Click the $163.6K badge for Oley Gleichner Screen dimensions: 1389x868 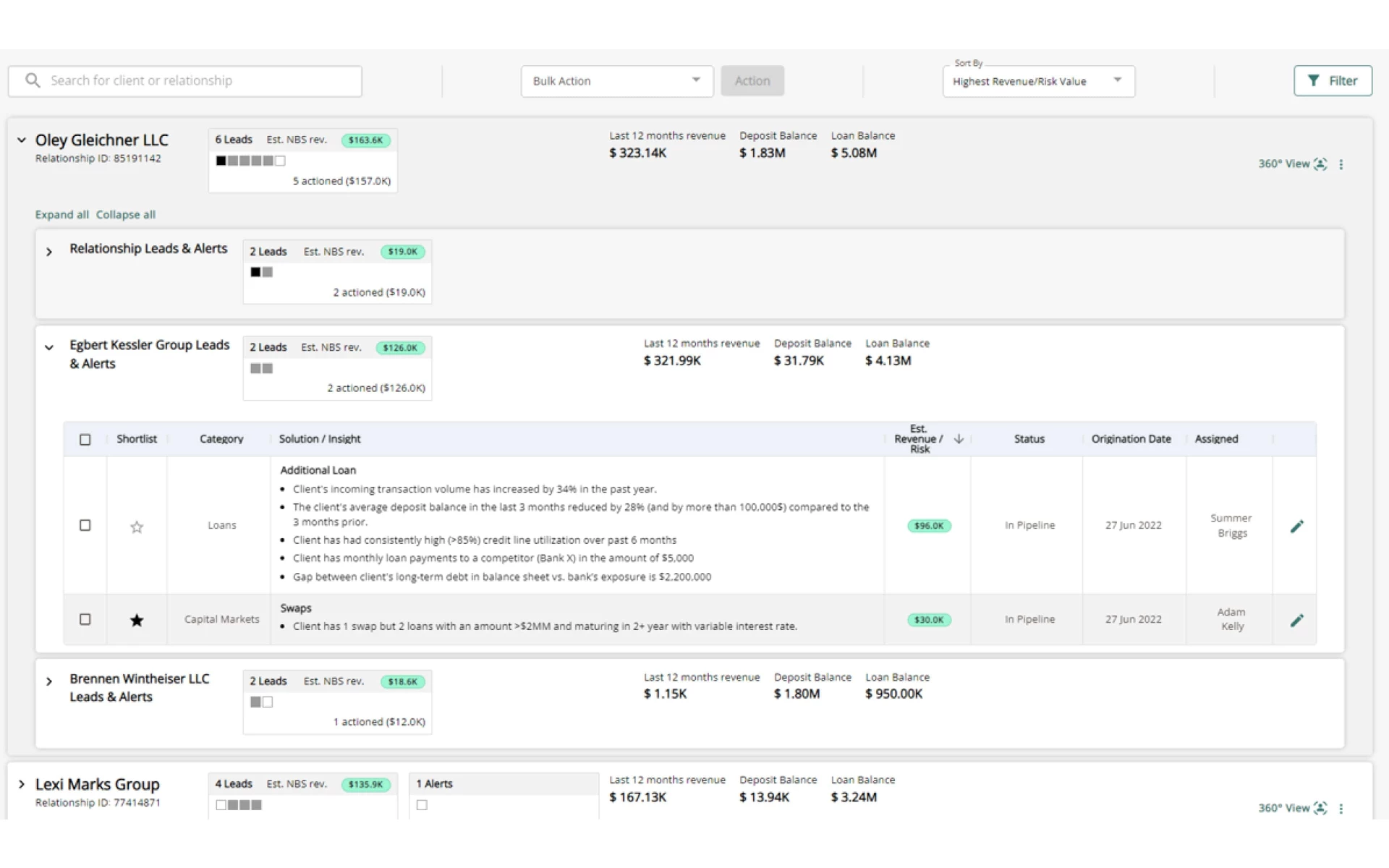click(366, 140)
